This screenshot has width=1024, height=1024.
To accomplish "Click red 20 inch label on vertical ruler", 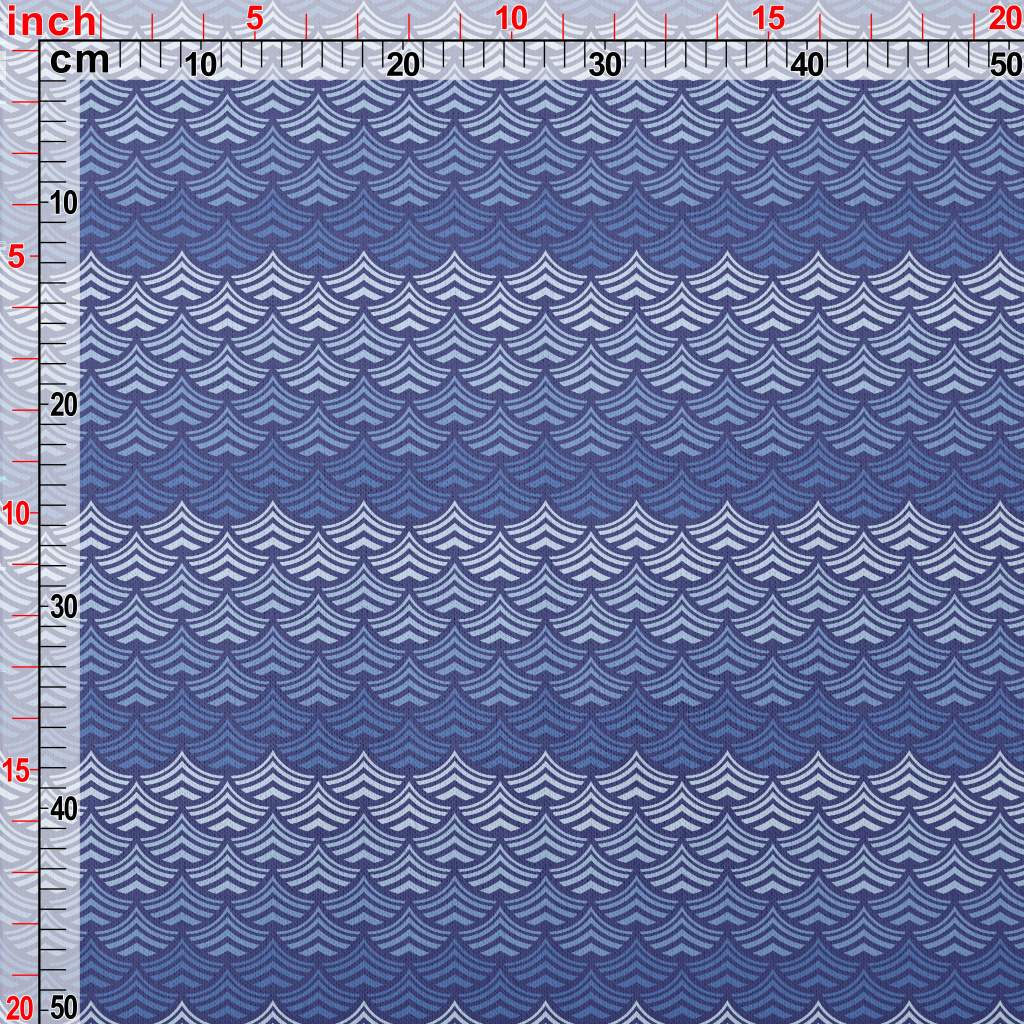I will 19,1008.
